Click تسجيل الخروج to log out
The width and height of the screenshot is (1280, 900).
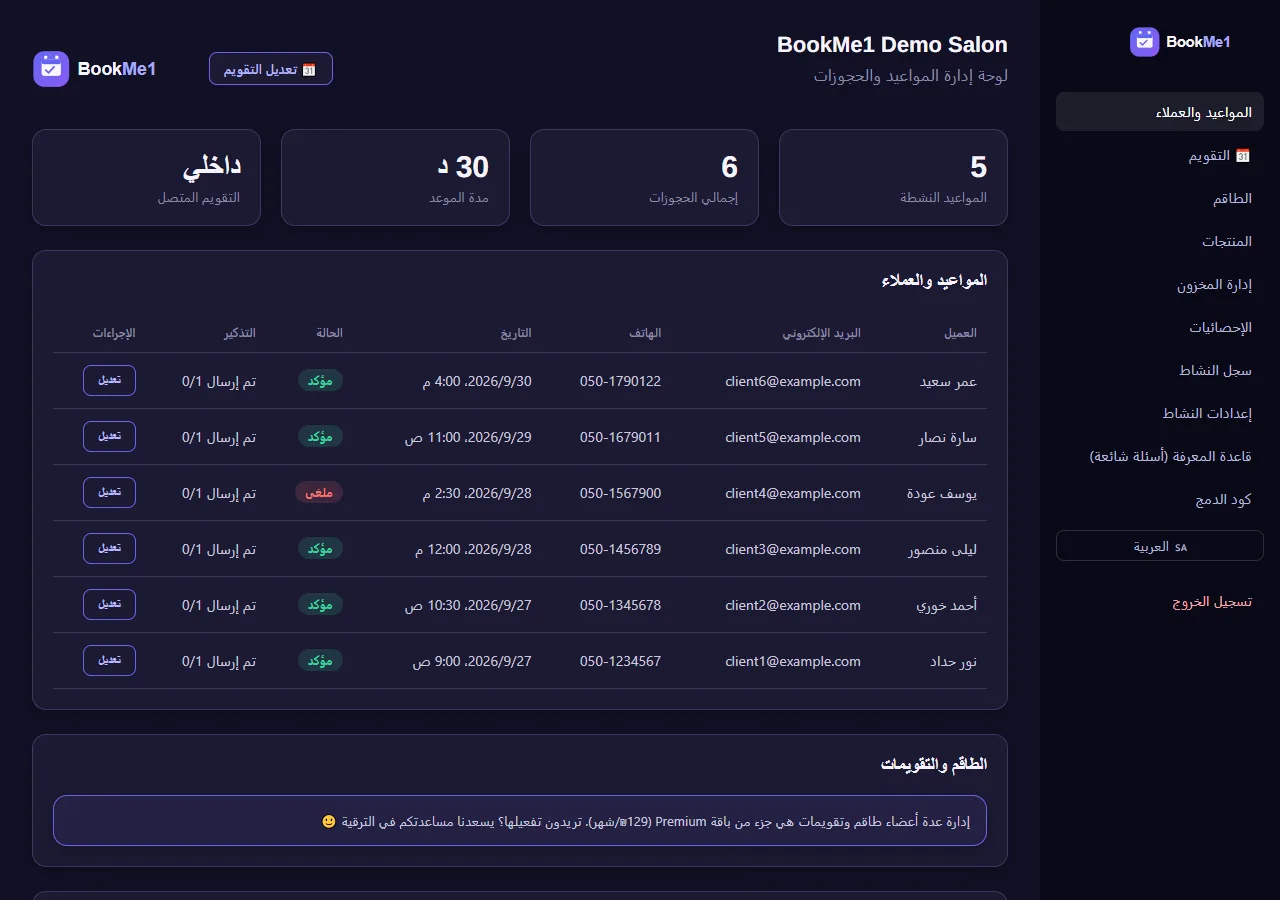(x=1160, y=602)
